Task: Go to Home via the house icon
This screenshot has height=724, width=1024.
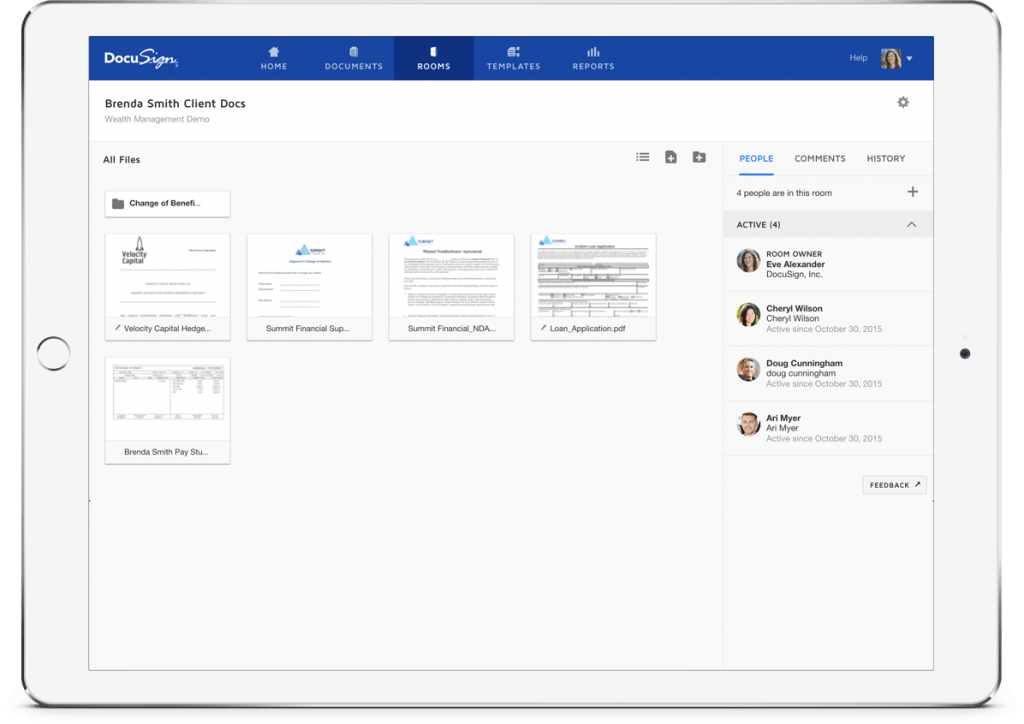Action: pos(273,59)
